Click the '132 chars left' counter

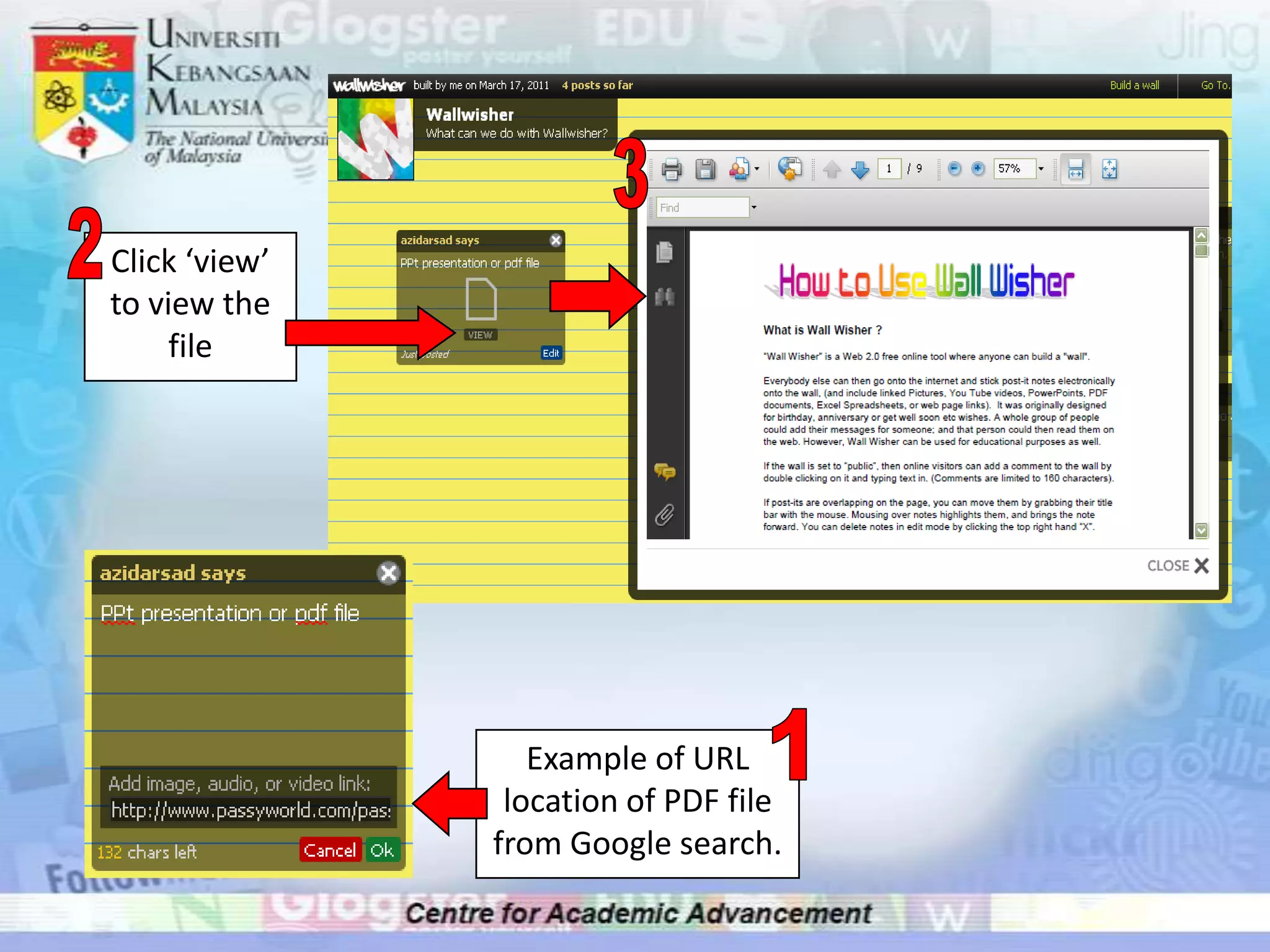click(147, 852)
